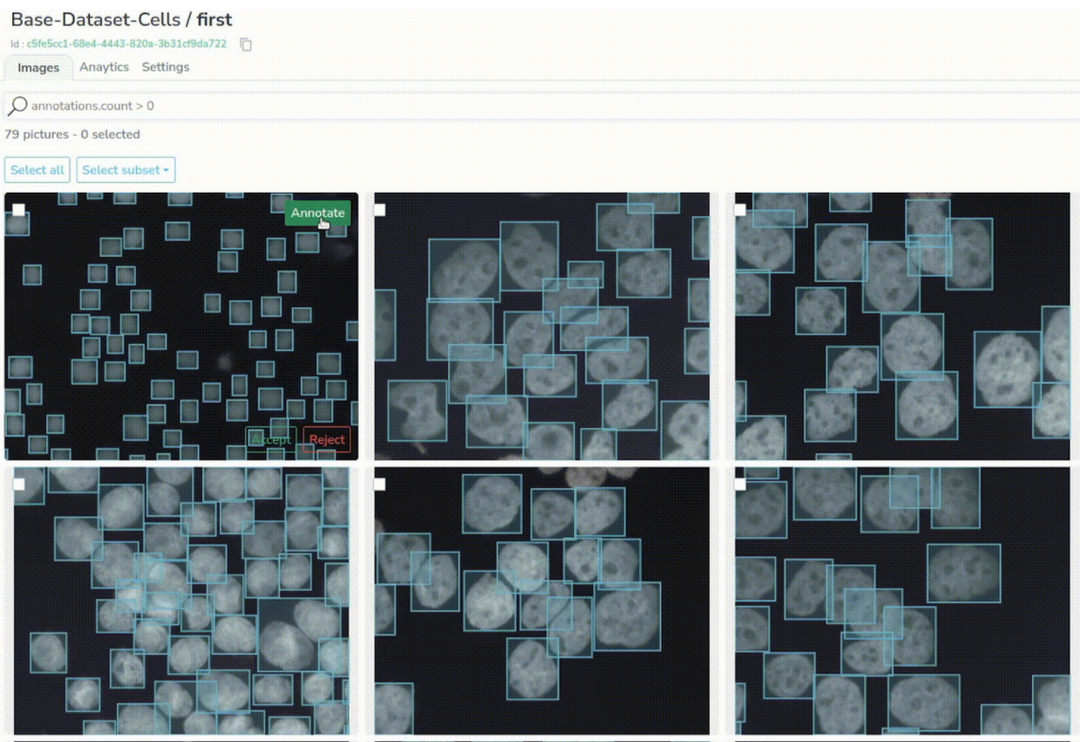This screenshot has width=1080, height=742.
Task: Check the selection box on the top-middle image
Action: pos(379,209)
